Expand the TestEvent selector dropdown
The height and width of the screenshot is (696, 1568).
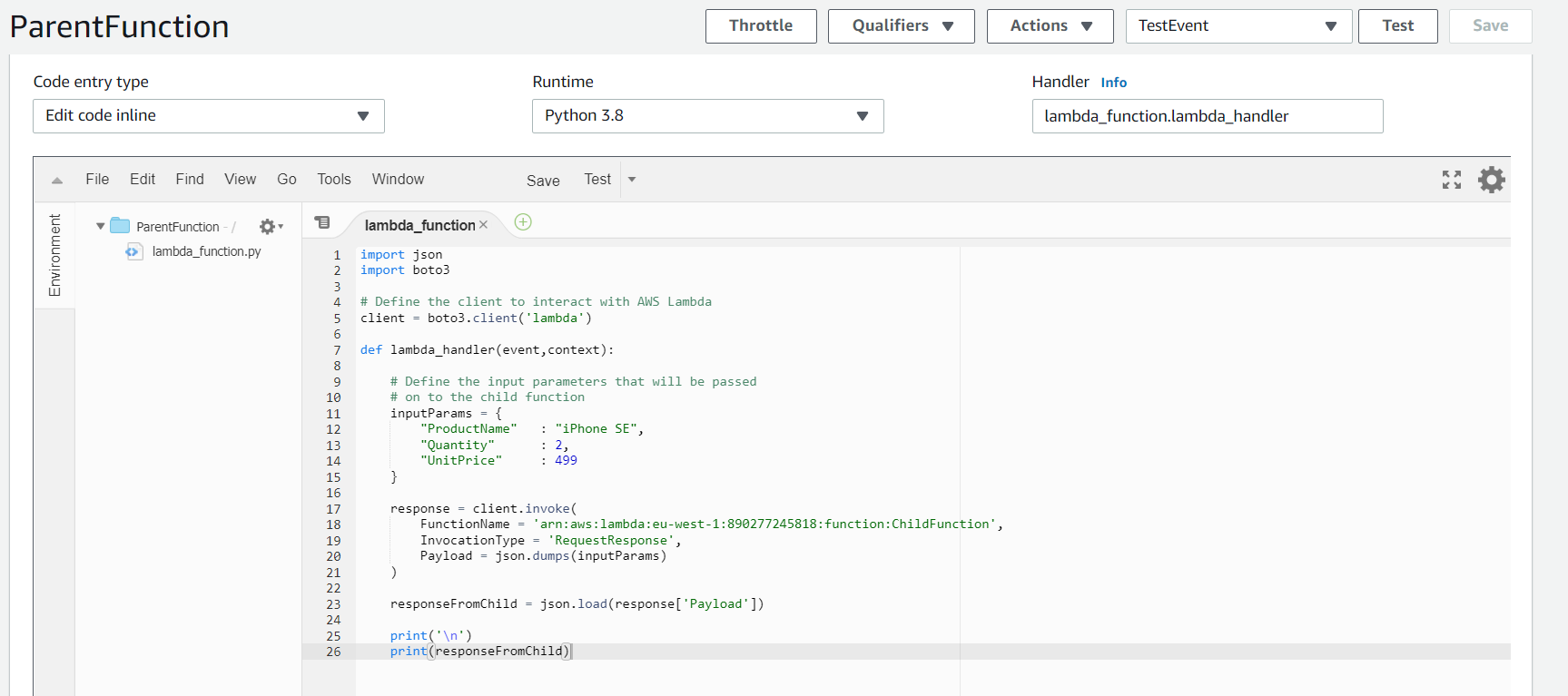(x=1238, y=26)
